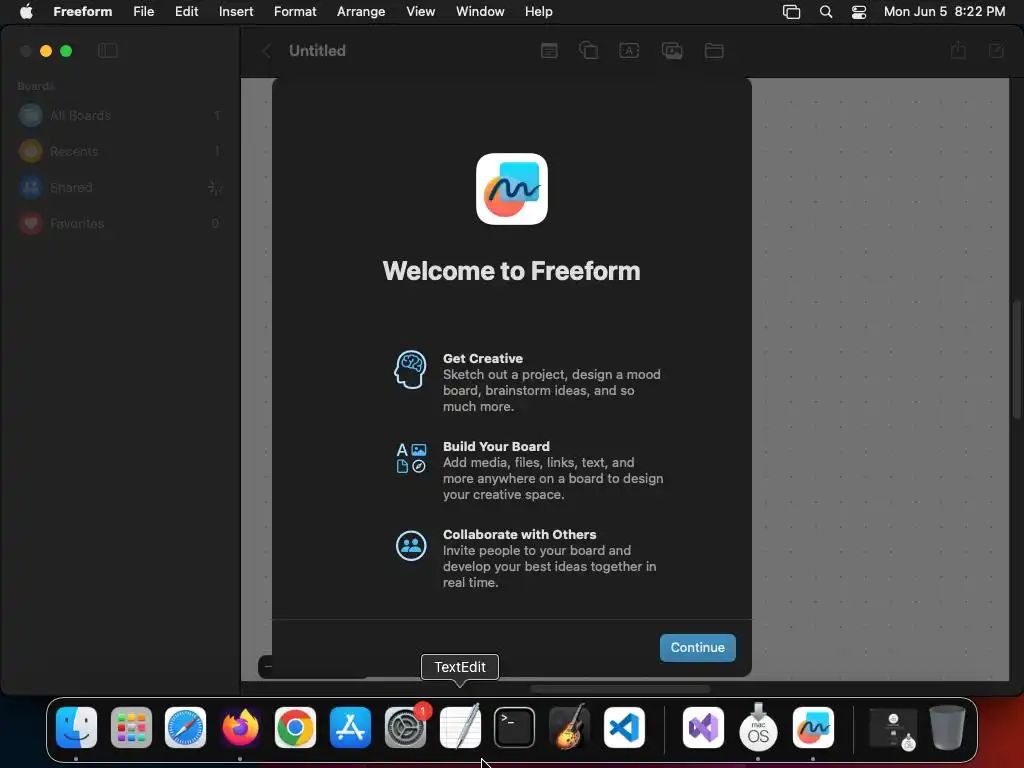1024x768 pixels.
Task: Open App Store from the Dock
Action: (x=350, y=728)
